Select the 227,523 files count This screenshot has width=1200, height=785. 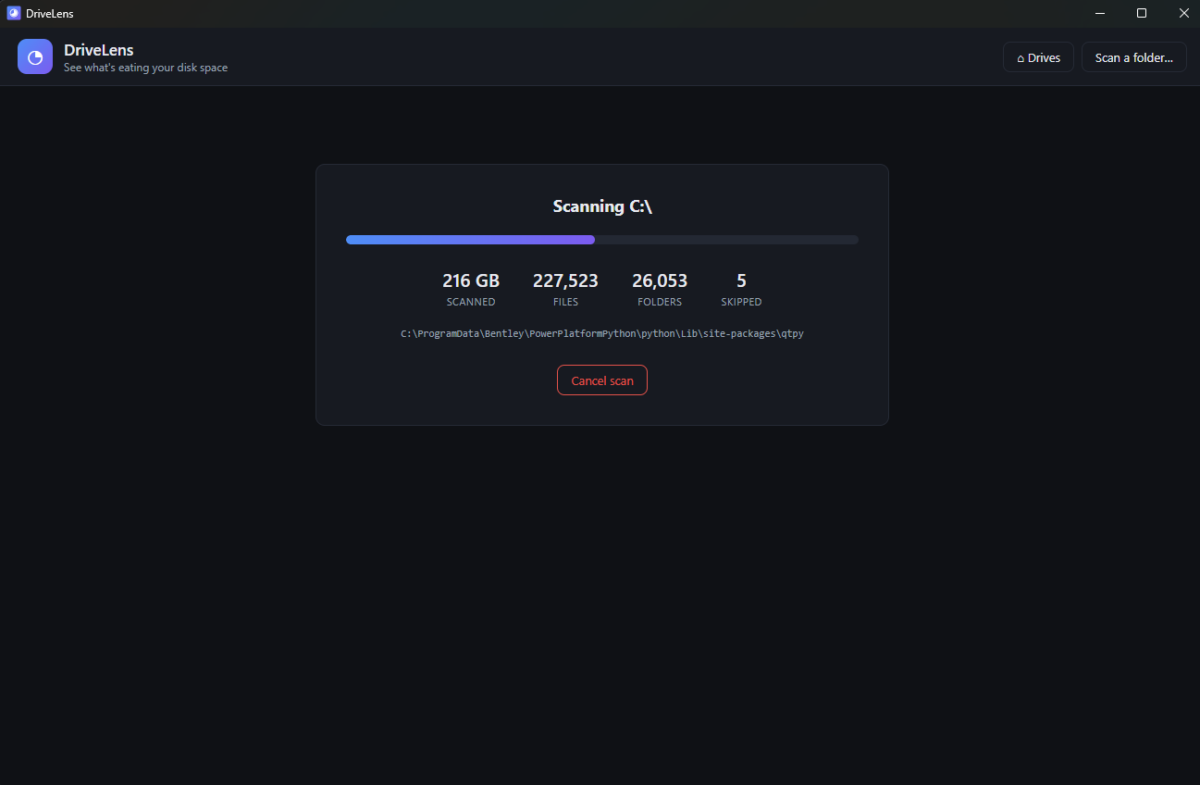(565, 281)
